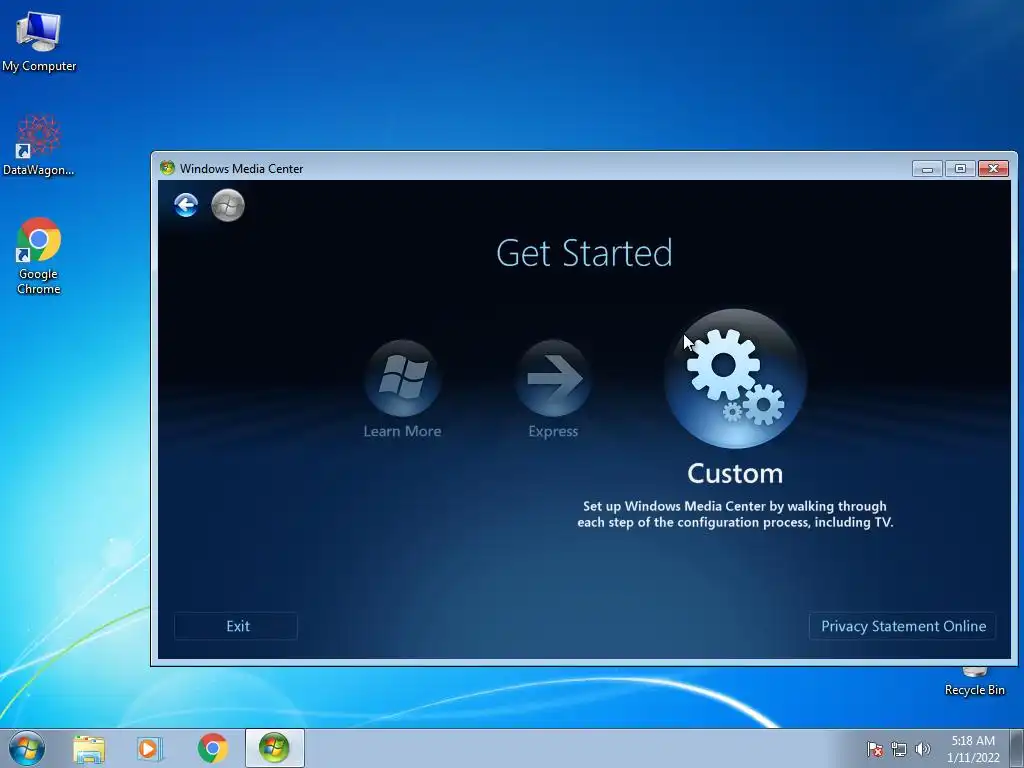This screenshot has width=1024, height=768.
Task: Click the taskbar clock showing 5:18 AM
Action: point(973,749)
